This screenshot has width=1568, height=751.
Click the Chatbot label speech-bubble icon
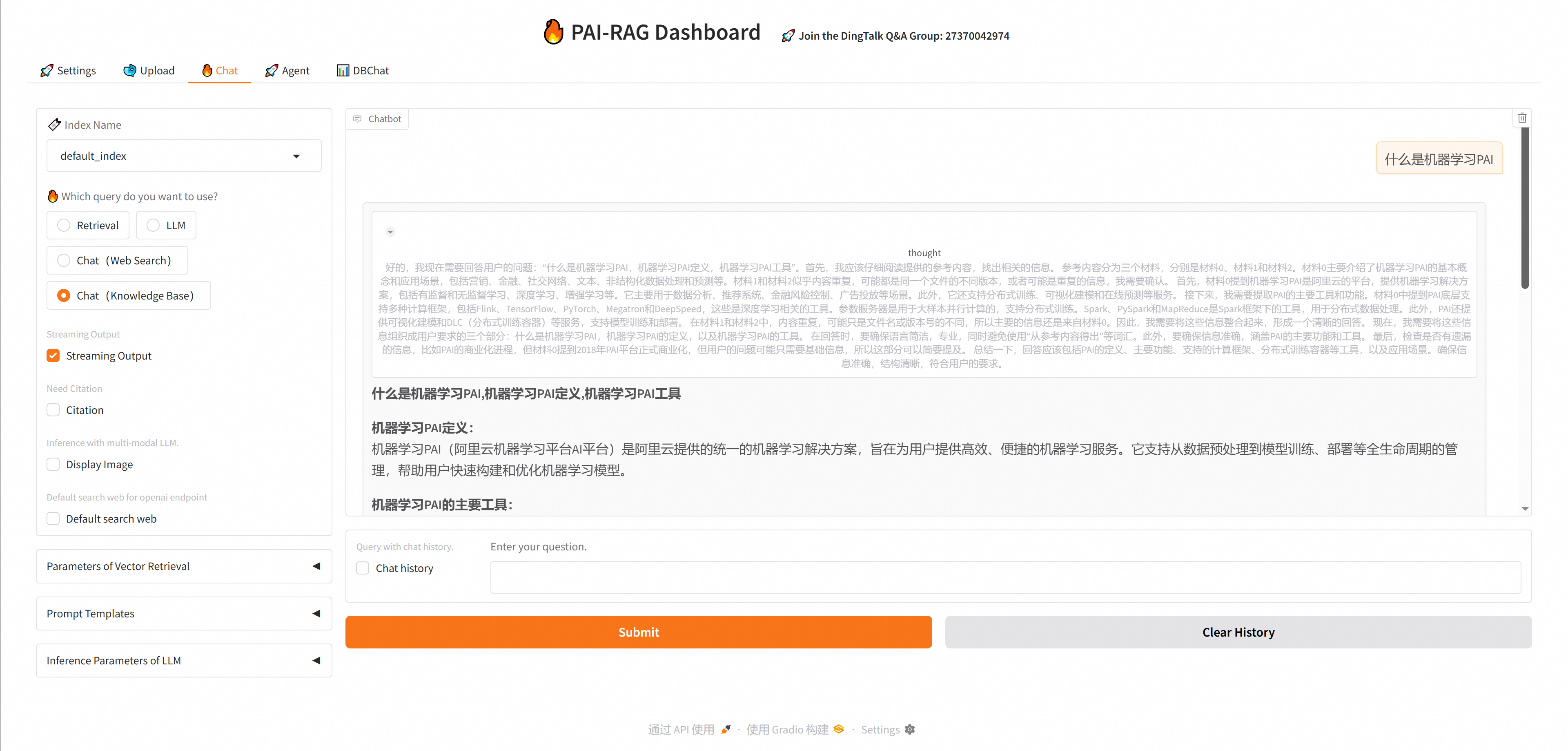coord(357,119)
